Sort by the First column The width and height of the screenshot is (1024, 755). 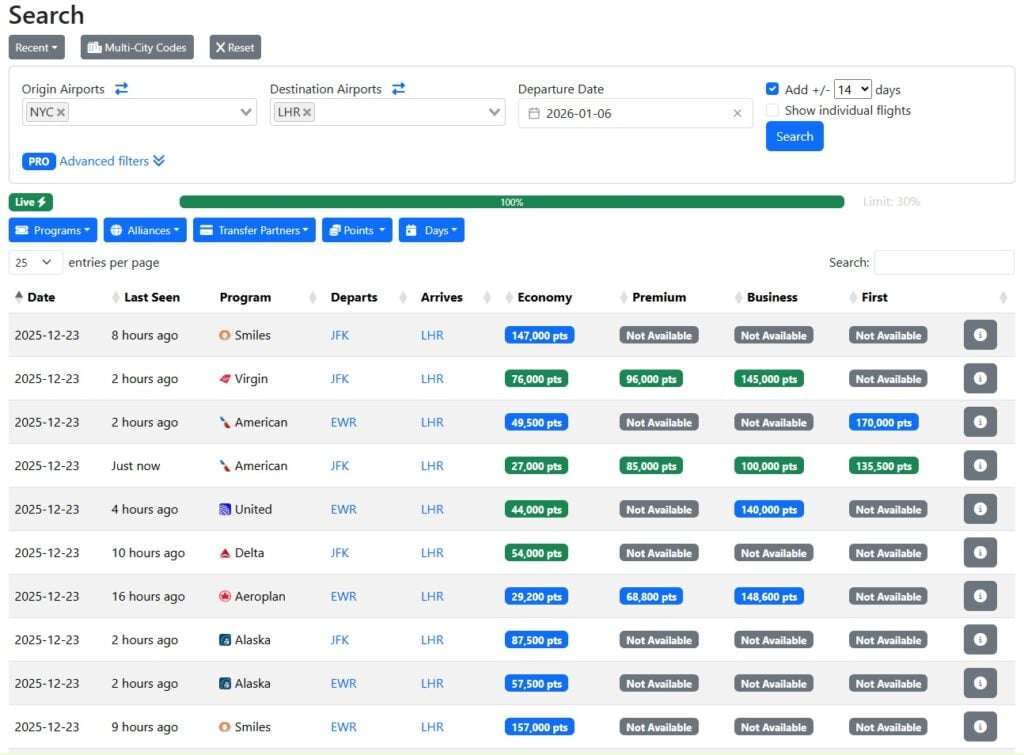tap(874, 297)
